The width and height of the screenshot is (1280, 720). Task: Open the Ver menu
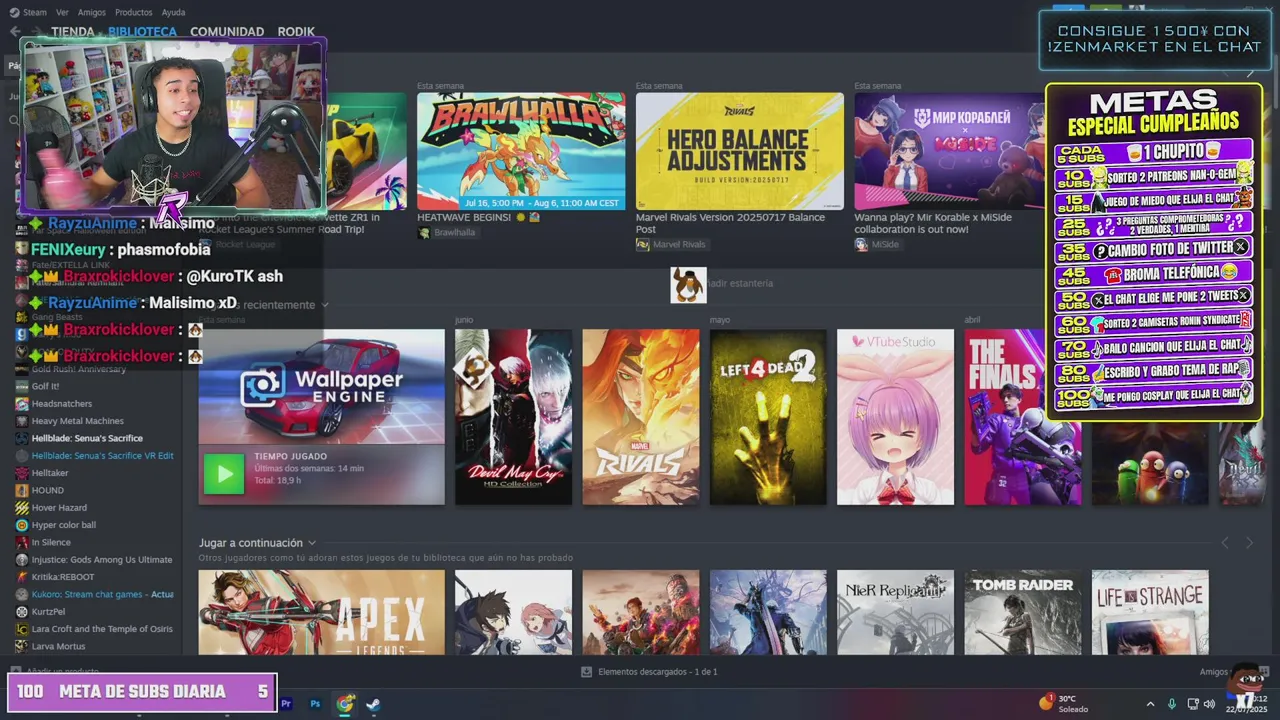62,12
